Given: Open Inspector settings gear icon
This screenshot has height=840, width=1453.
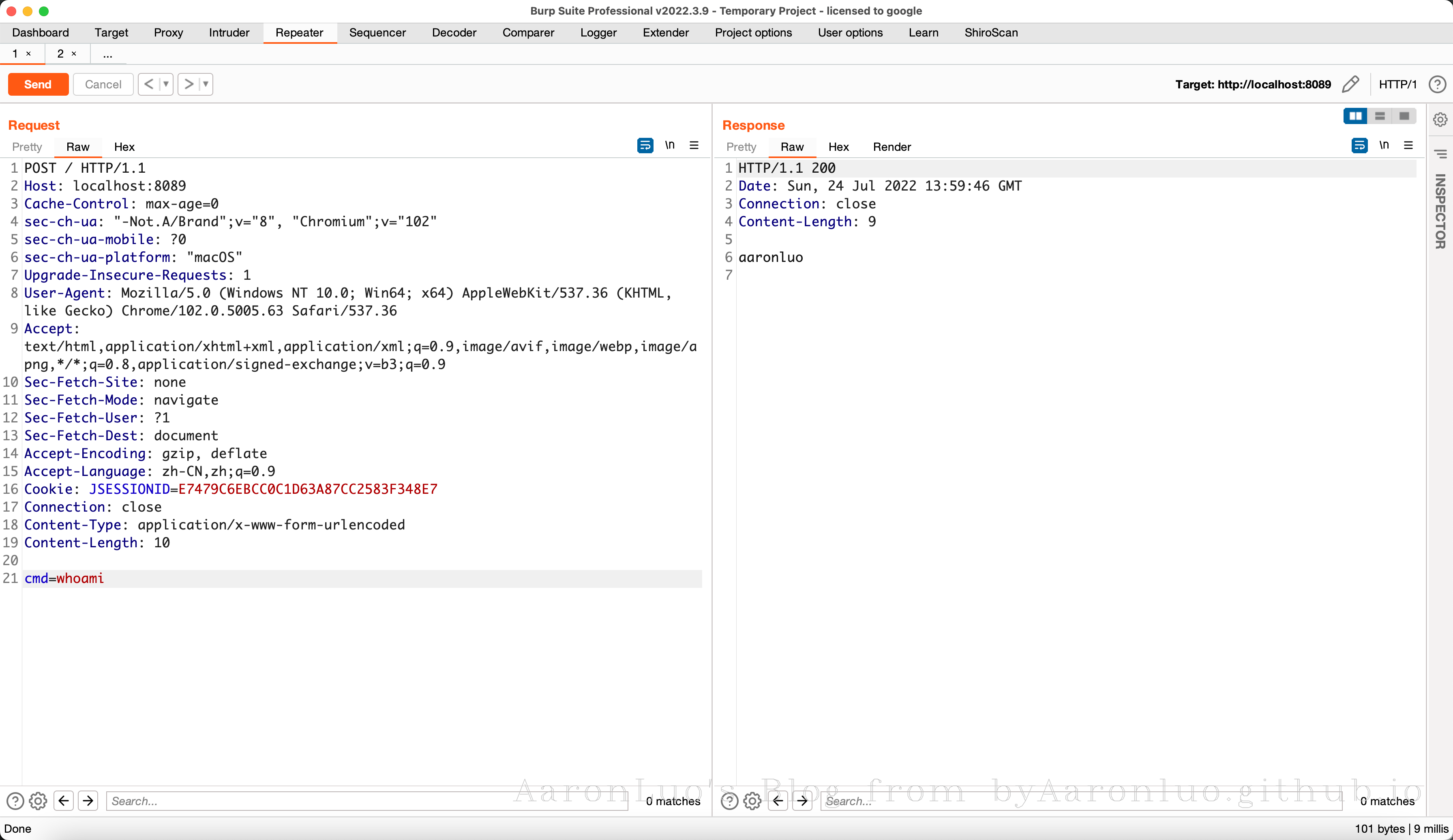Looking at the screenshot, I should (1440, 119).
